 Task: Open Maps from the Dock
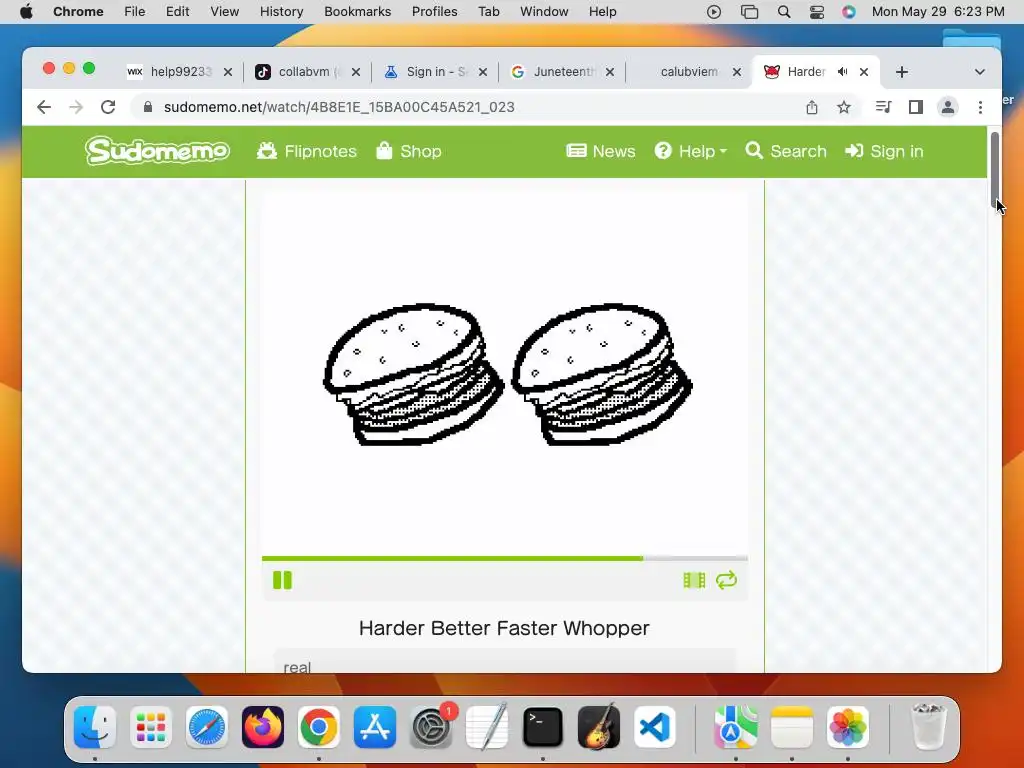735,727
